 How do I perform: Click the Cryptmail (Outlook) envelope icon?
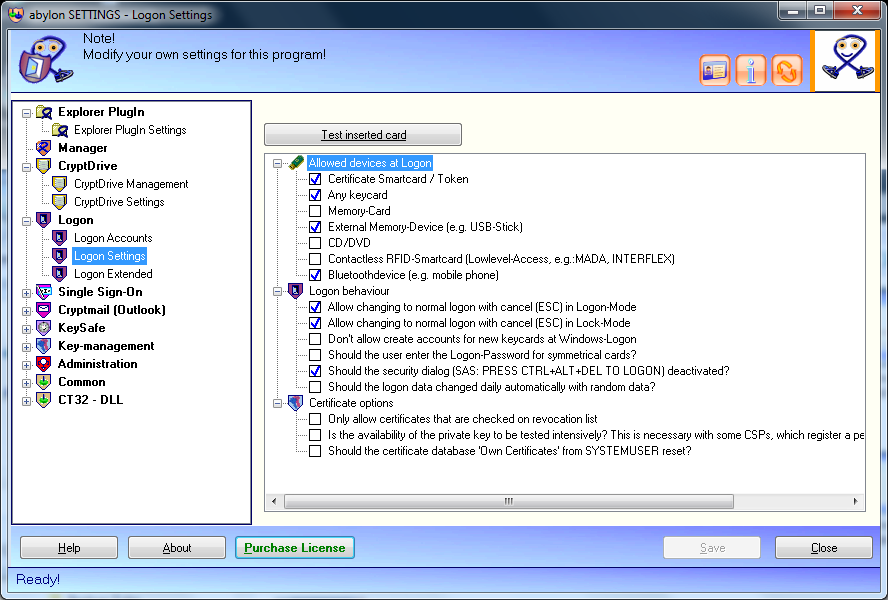tap(44, 310)
